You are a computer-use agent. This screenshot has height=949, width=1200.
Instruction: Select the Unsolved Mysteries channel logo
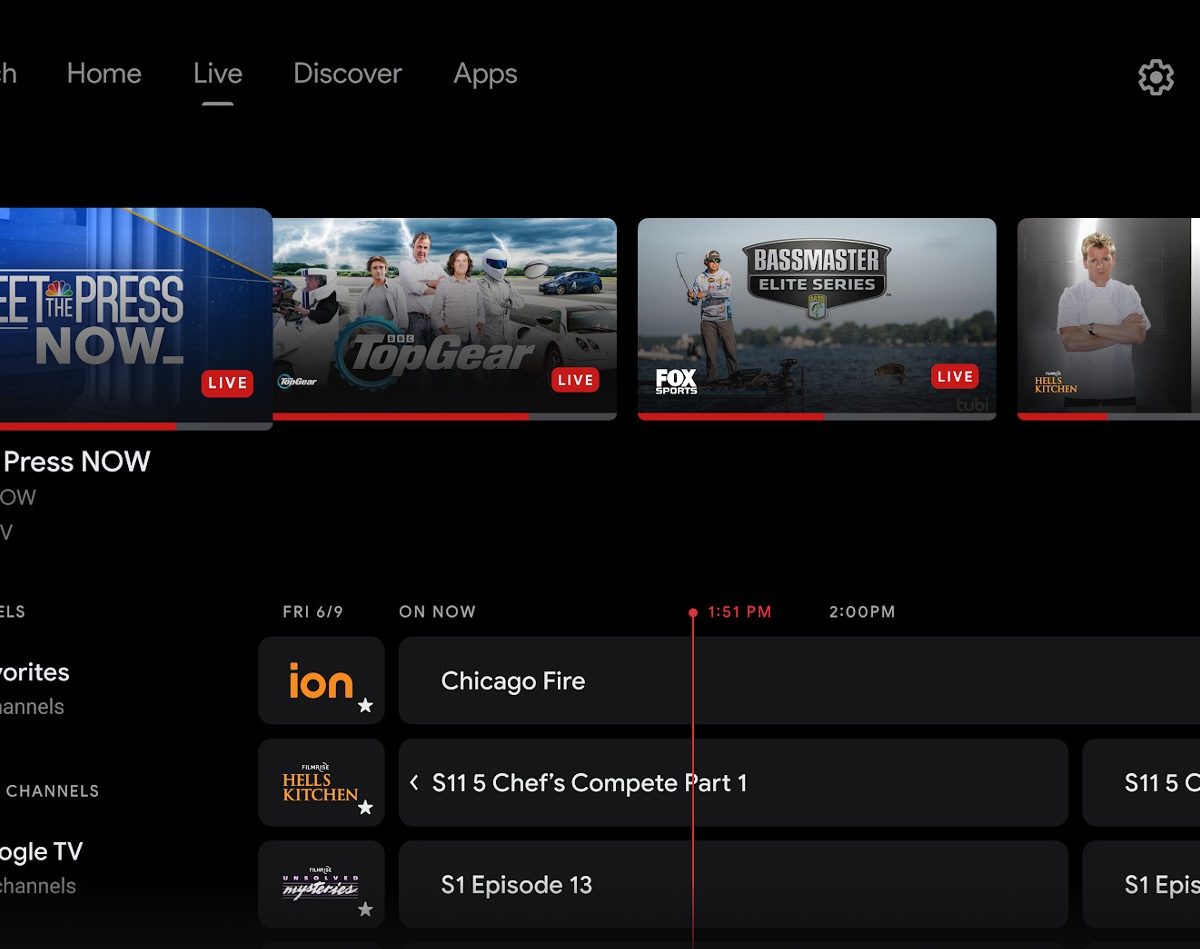click(x=320, y=884)
